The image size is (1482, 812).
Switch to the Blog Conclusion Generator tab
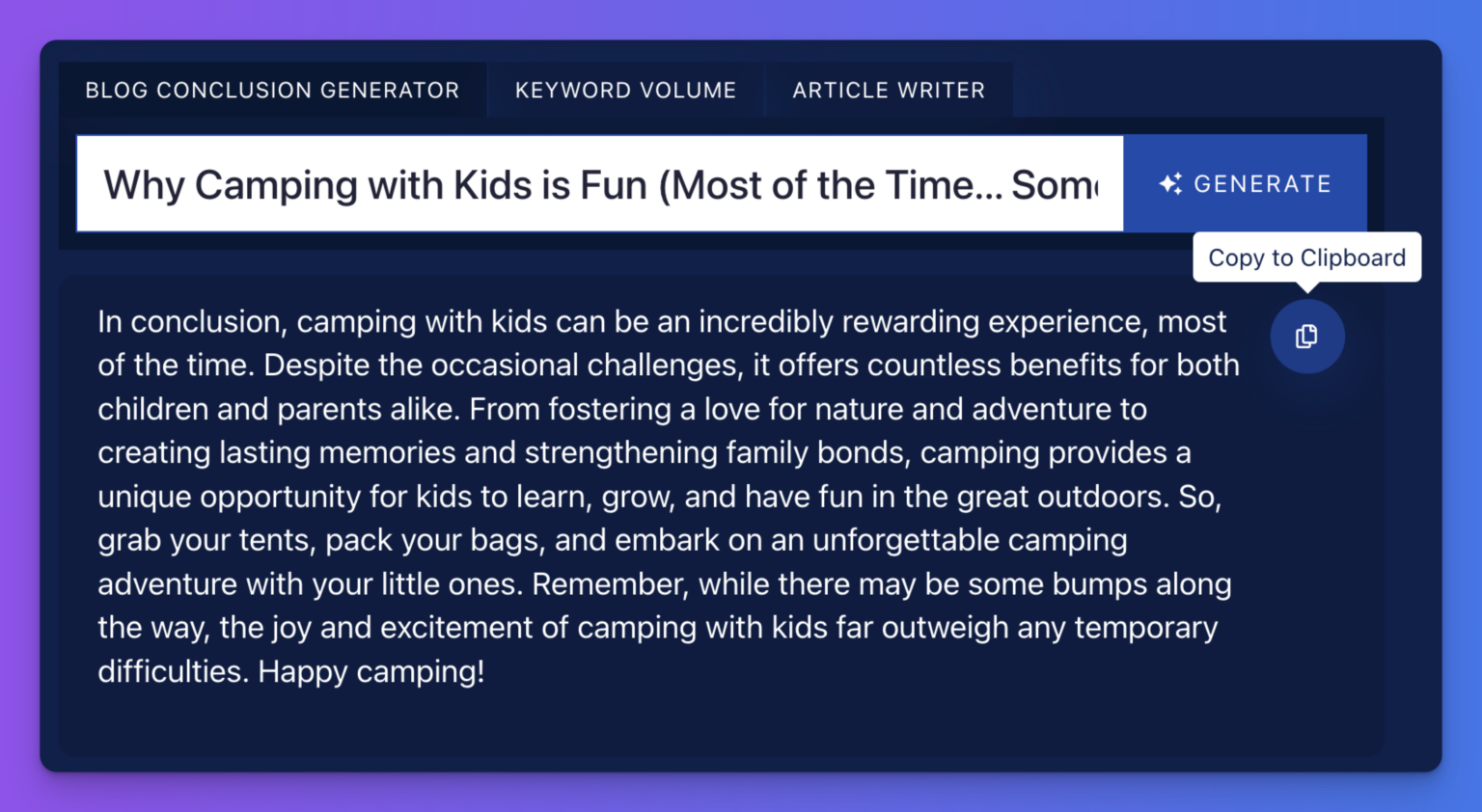pyautogui.click(x=272, y=91)
